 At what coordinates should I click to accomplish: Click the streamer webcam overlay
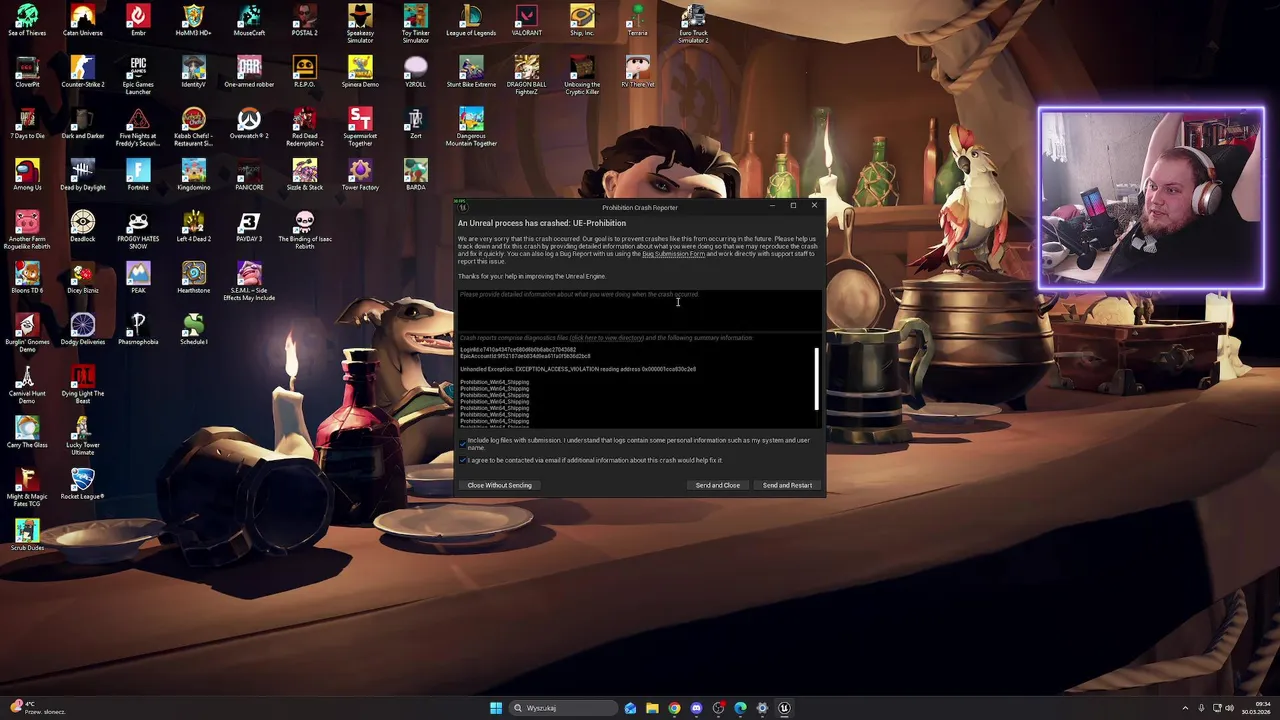[1151, 199]
